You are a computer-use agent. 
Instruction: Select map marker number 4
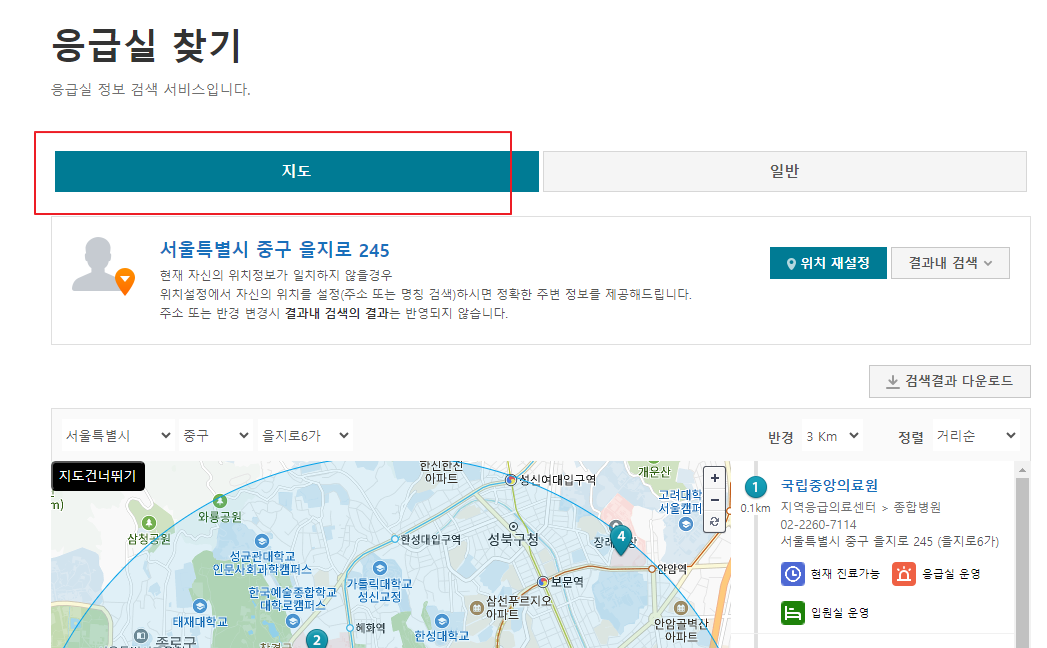pyautogui.click(x=621, y=539)
